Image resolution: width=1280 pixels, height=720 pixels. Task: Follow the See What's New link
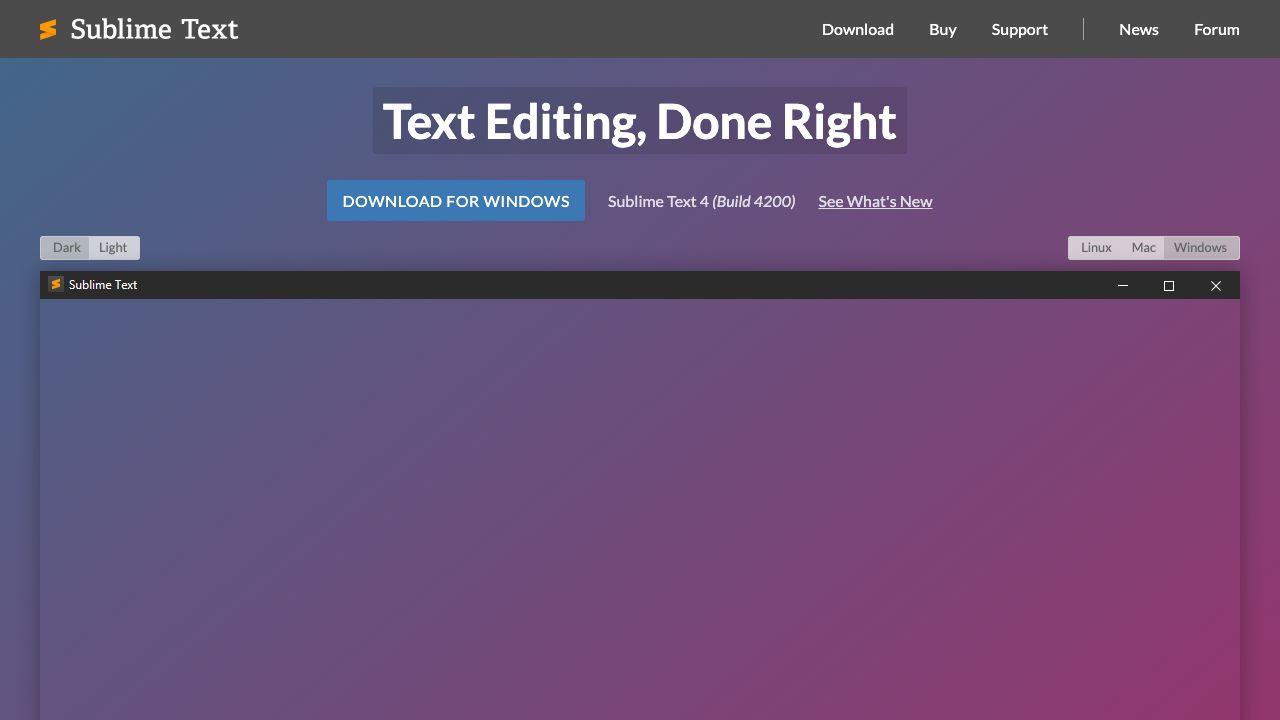click(875, 201)
